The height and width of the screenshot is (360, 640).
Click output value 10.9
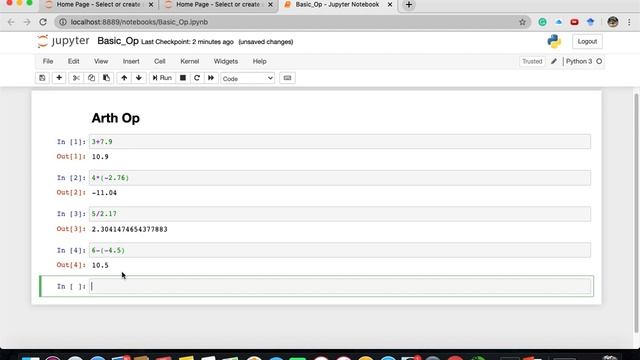tap(100, 157)
